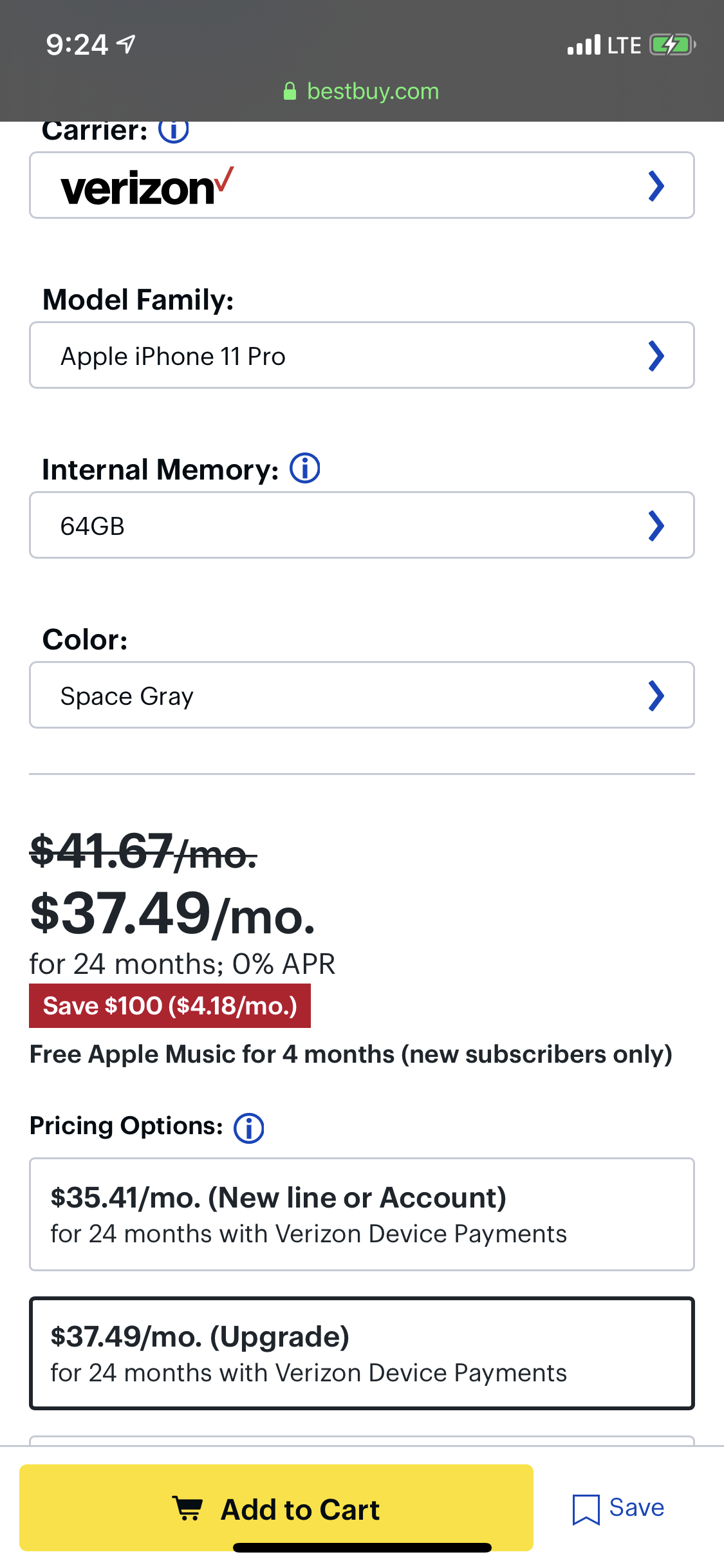The image size is (724, 1568).
Task: Open the Internal Memory info icon
Action: [x=305, y=469]
